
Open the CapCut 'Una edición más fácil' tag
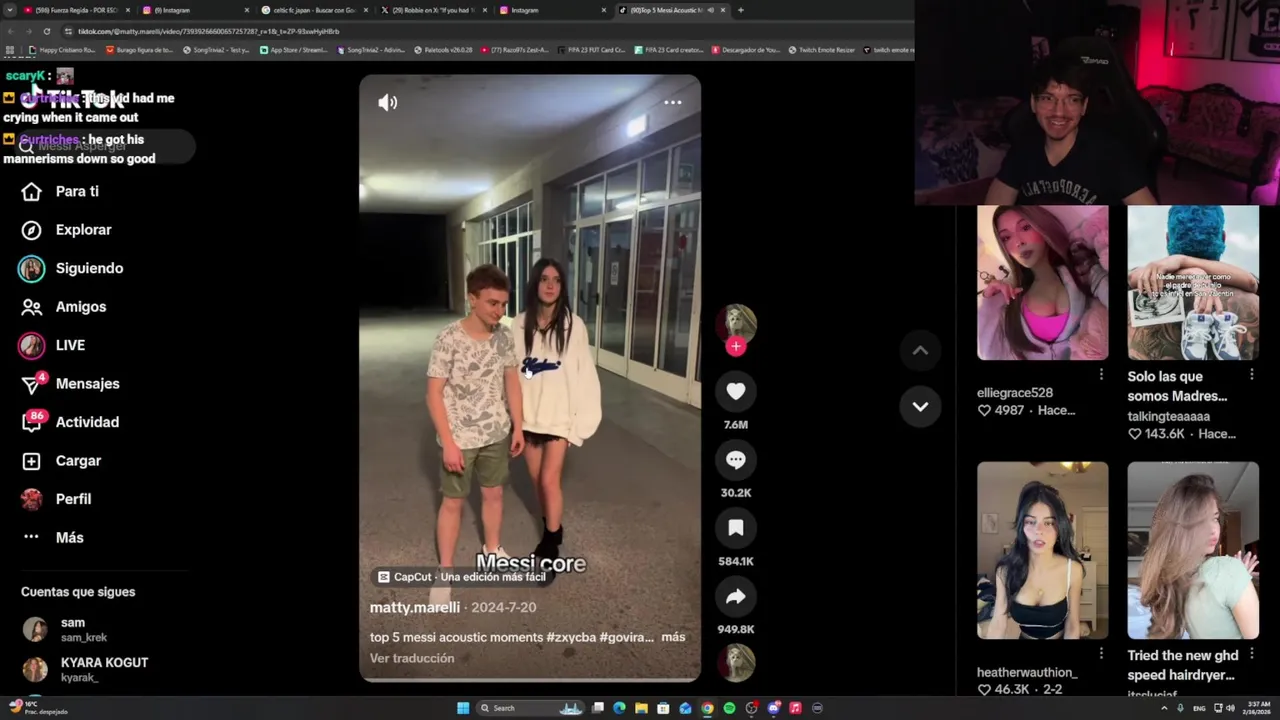tap(462, 577)
